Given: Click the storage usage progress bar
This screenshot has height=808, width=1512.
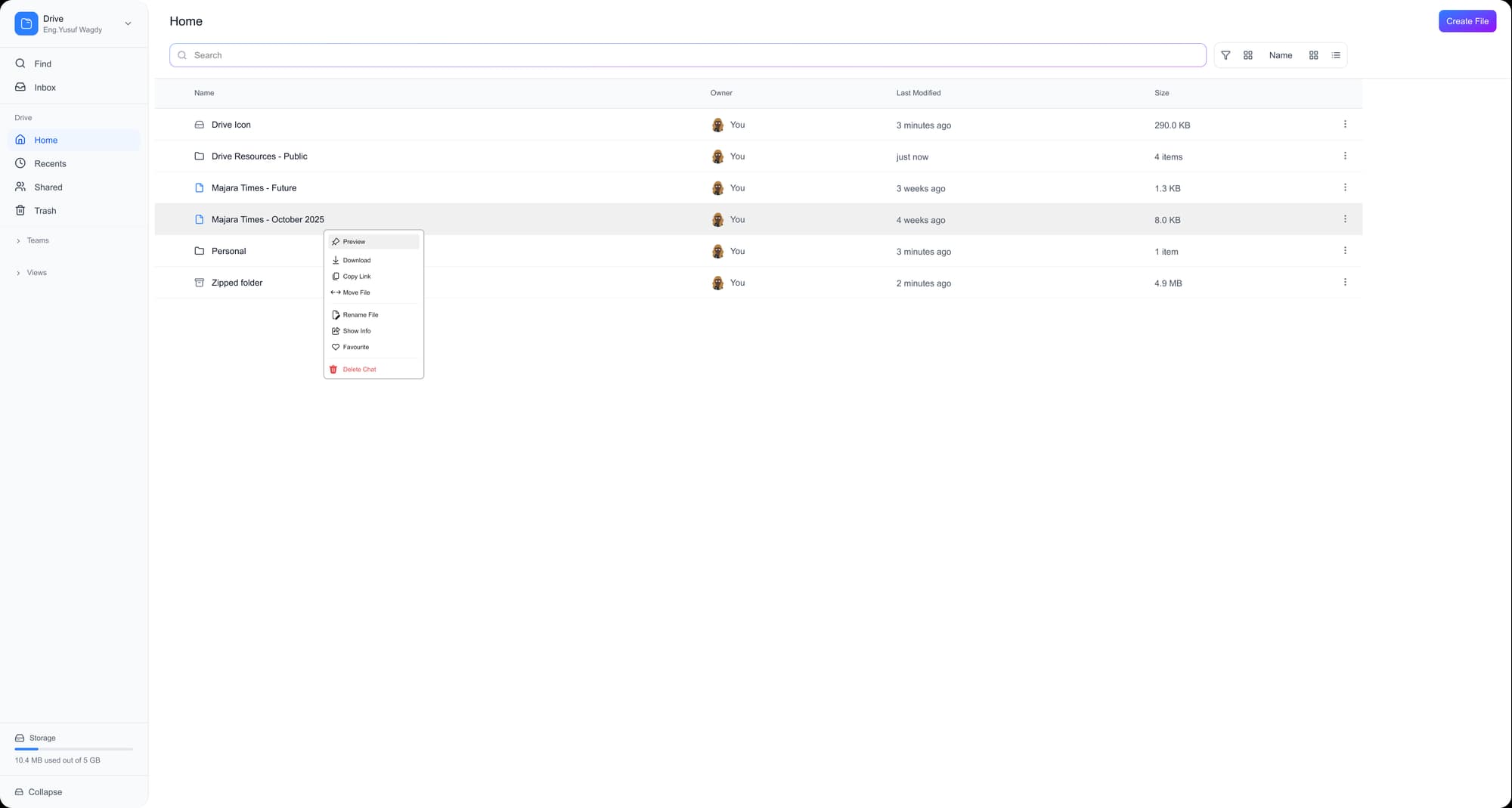Looking at the screenshot, I should (73, 748).
